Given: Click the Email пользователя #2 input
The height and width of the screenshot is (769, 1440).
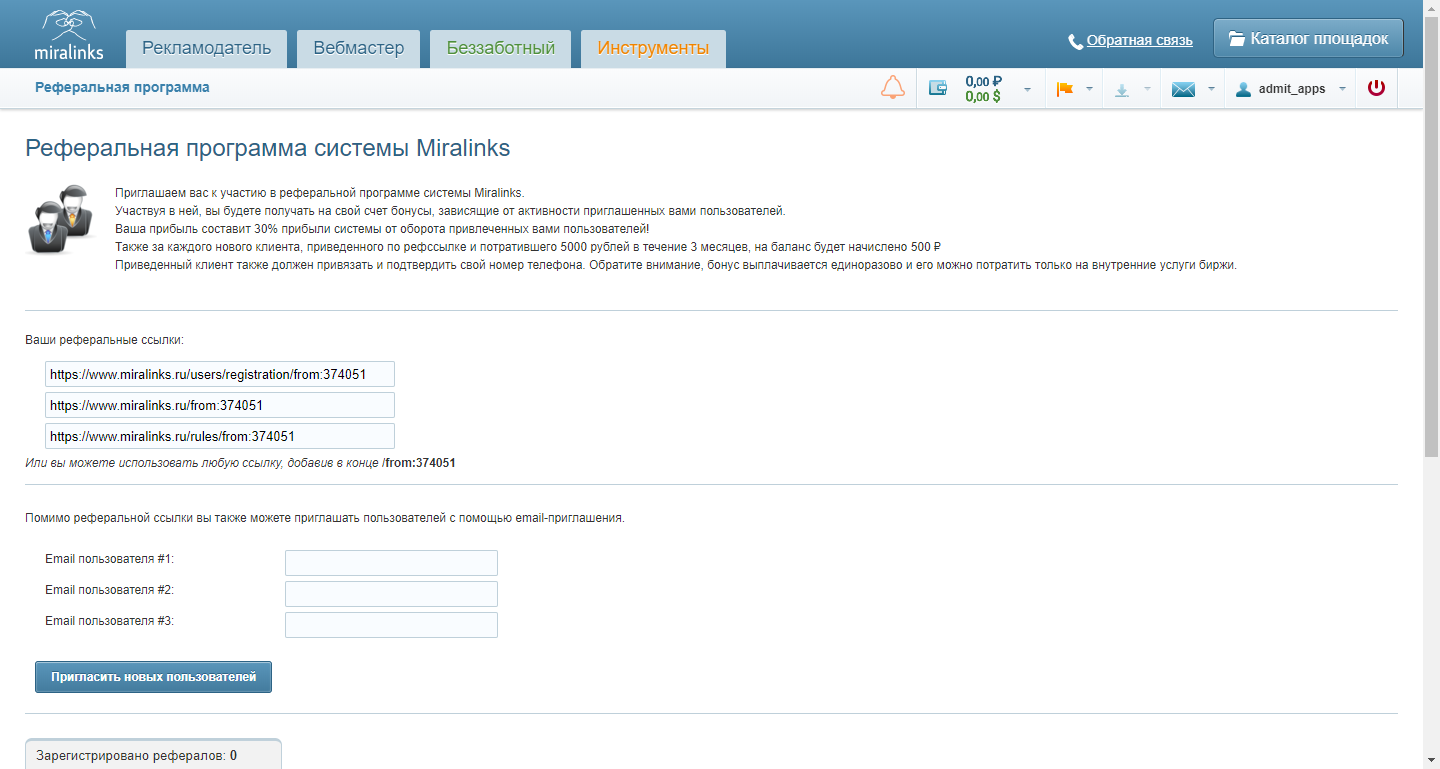Looking at the screenshot, I should [x=391, y=594].
